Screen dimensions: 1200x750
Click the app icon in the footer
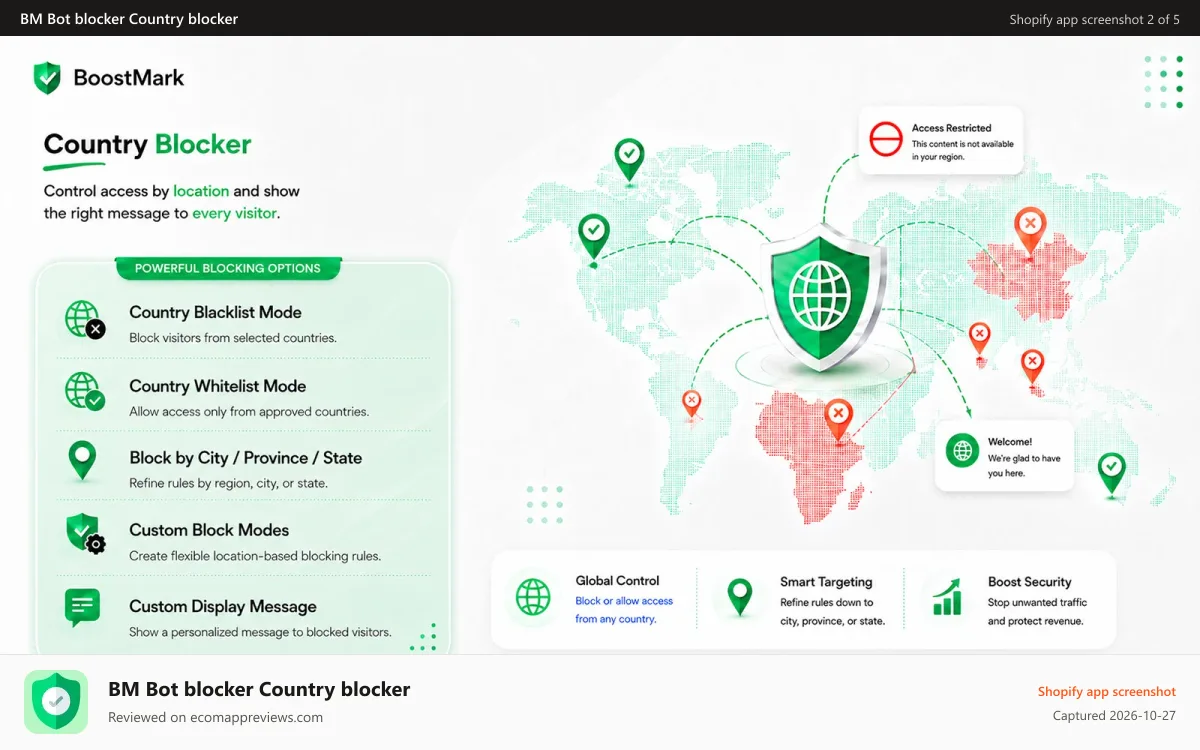56,702
